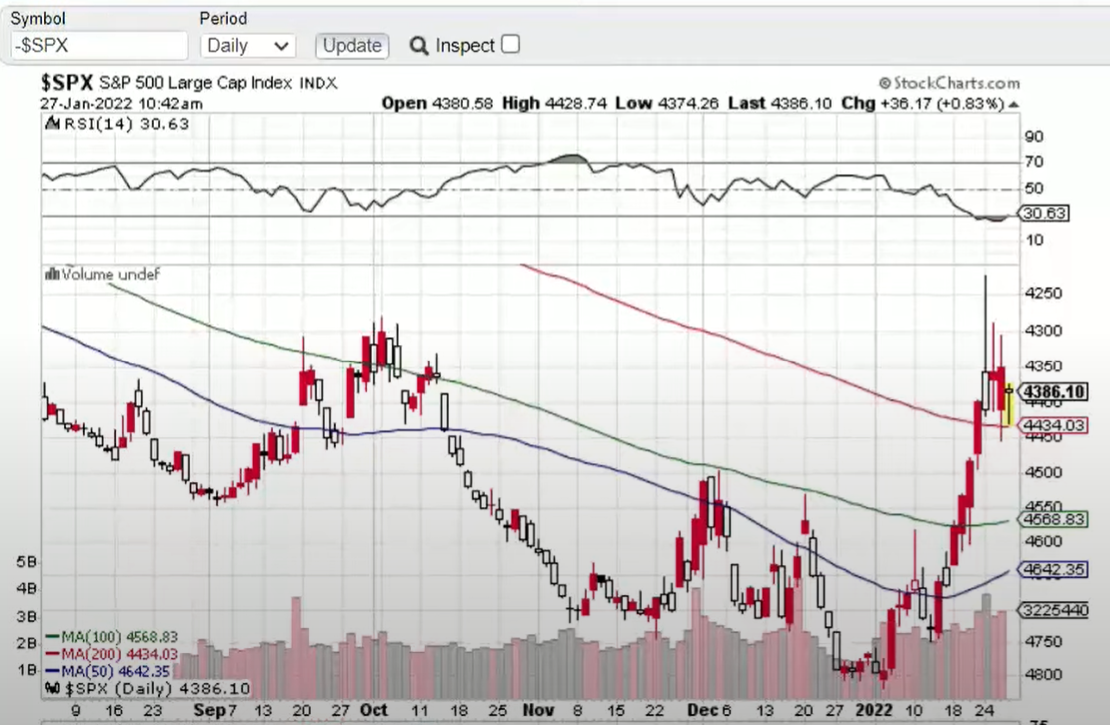Click the 3225440 volume value tag

click(1052, 610)
